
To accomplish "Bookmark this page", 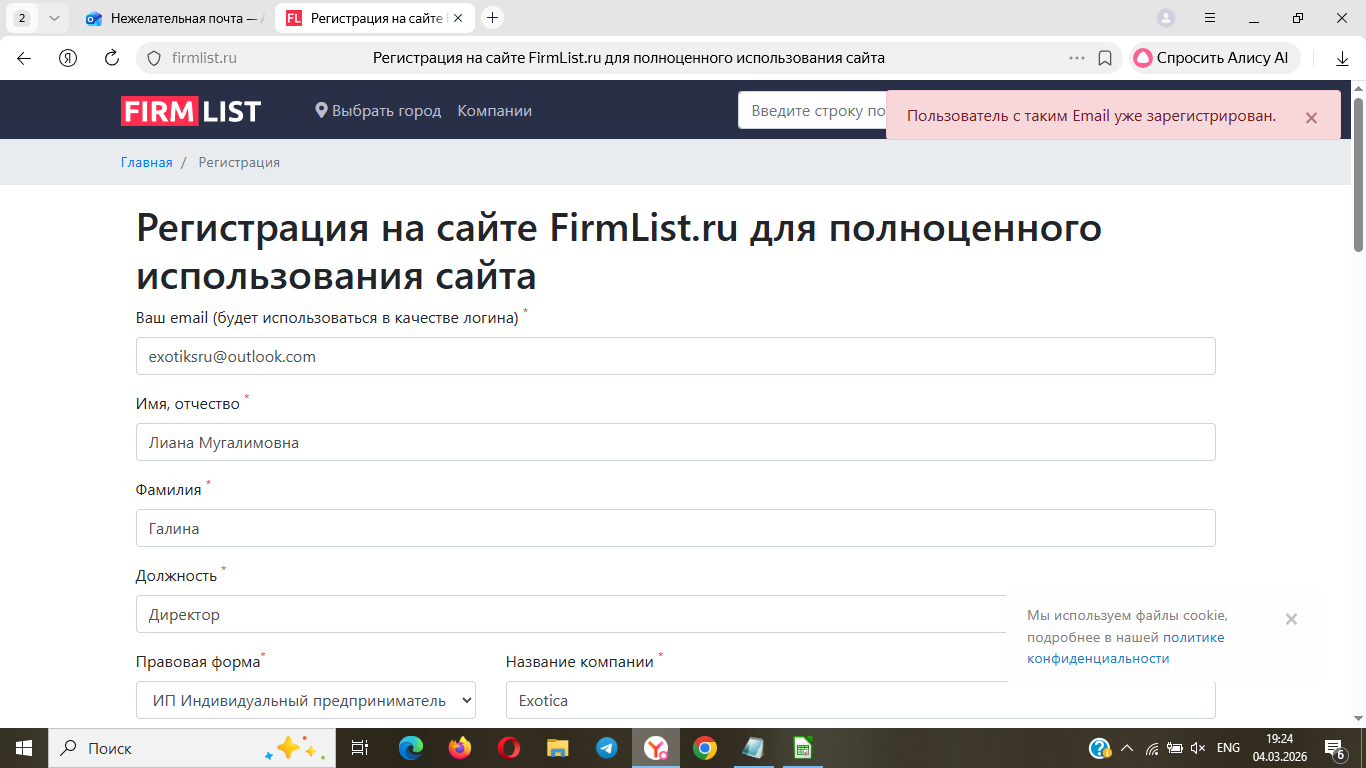I will (x=1105, y=58).
